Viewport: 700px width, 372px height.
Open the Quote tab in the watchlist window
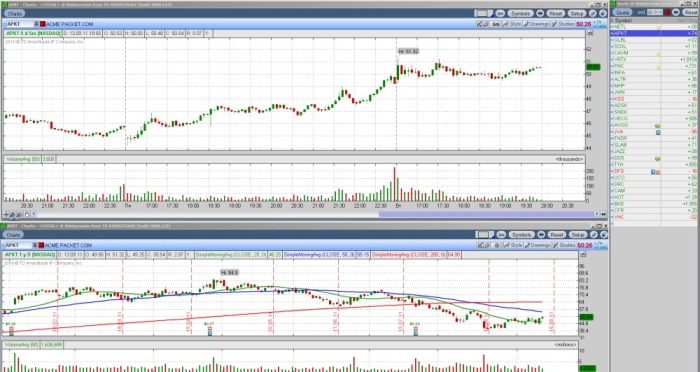click(622, 13)
